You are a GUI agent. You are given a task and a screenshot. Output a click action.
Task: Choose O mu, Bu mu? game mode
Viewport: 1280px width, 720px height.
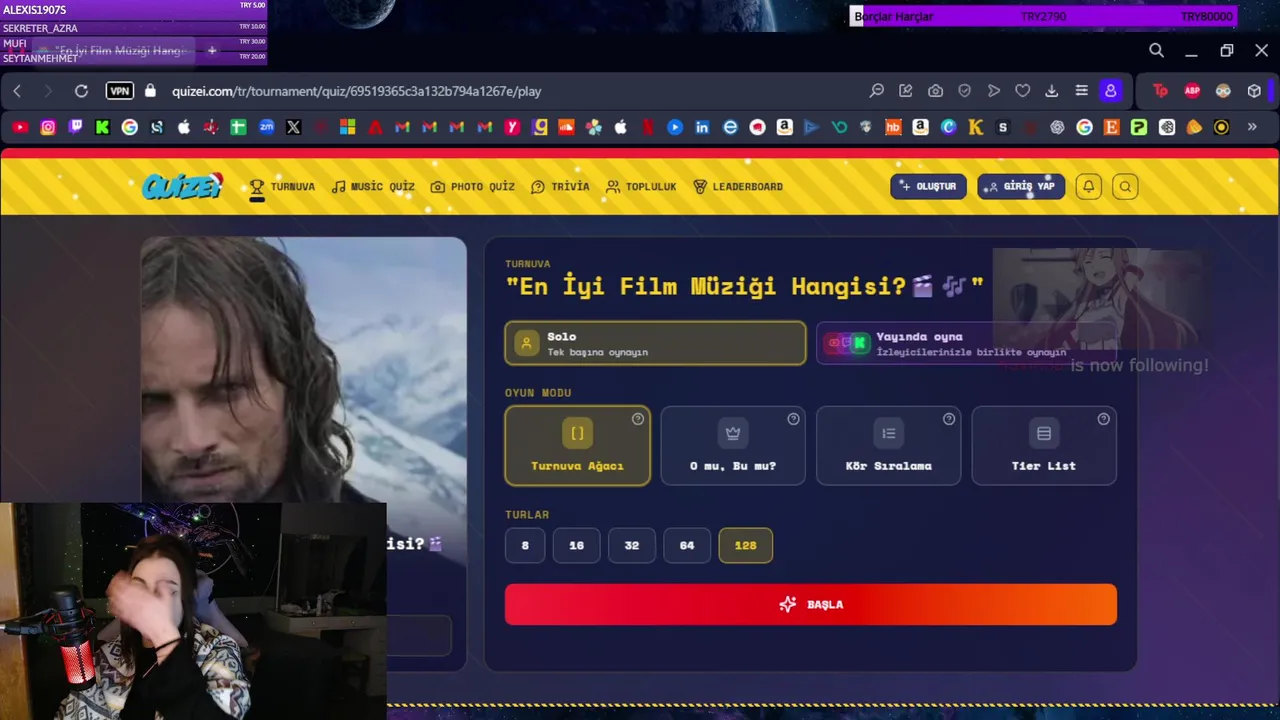point(733,446)
